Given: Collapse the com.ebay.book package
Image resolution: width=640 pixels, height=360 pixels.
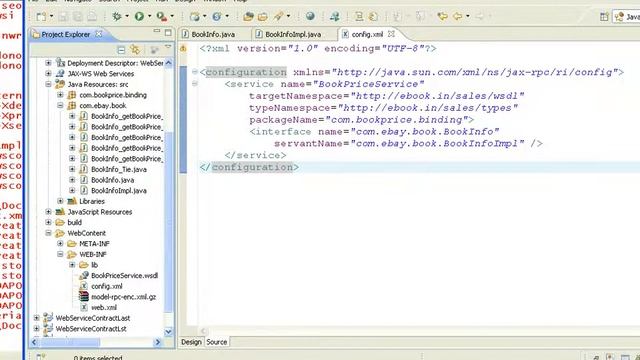Looking at the screenshot, I should coord(60,105).
